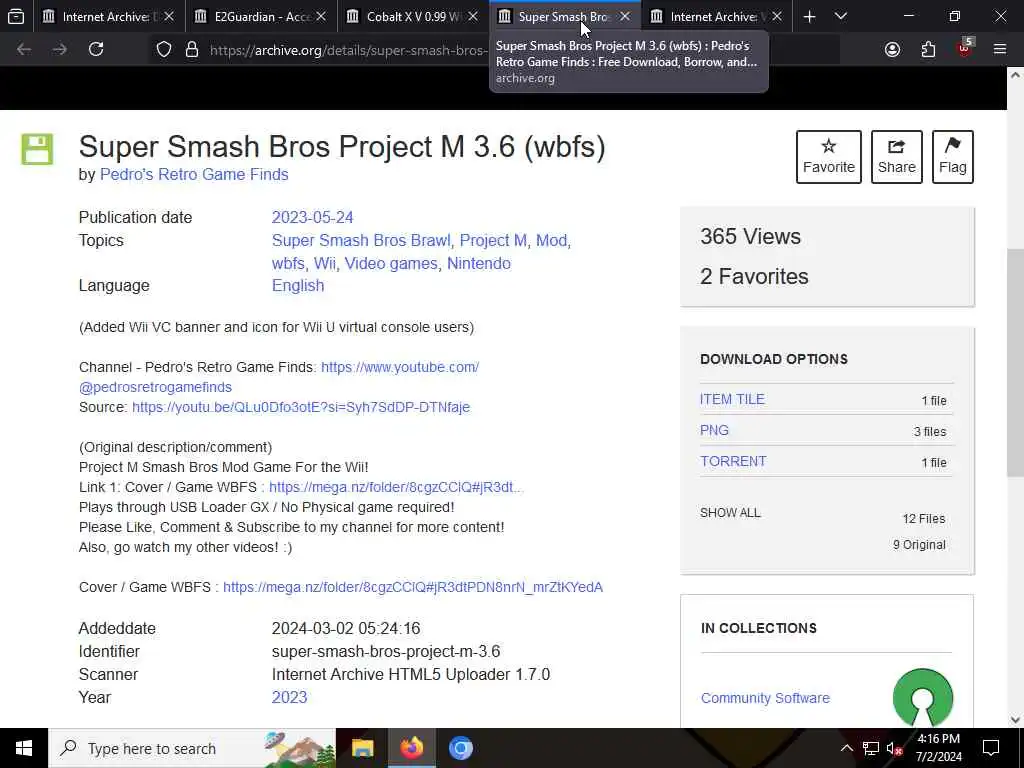The width and height of the screenshot is (1024, 768).
Task: Open the Wii topic link
Action: [x=325, y=263]
